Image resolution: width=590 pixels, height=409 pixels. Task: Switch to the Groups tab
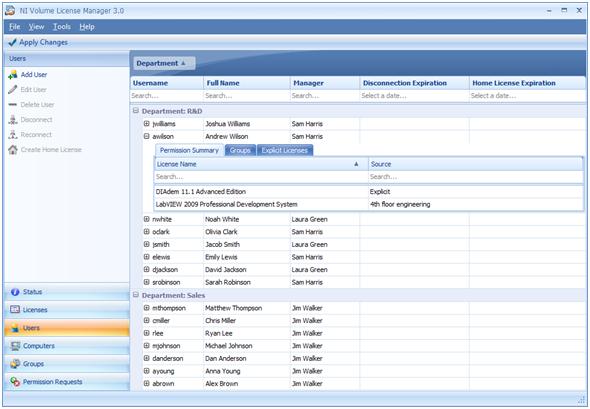pos(240,151)
